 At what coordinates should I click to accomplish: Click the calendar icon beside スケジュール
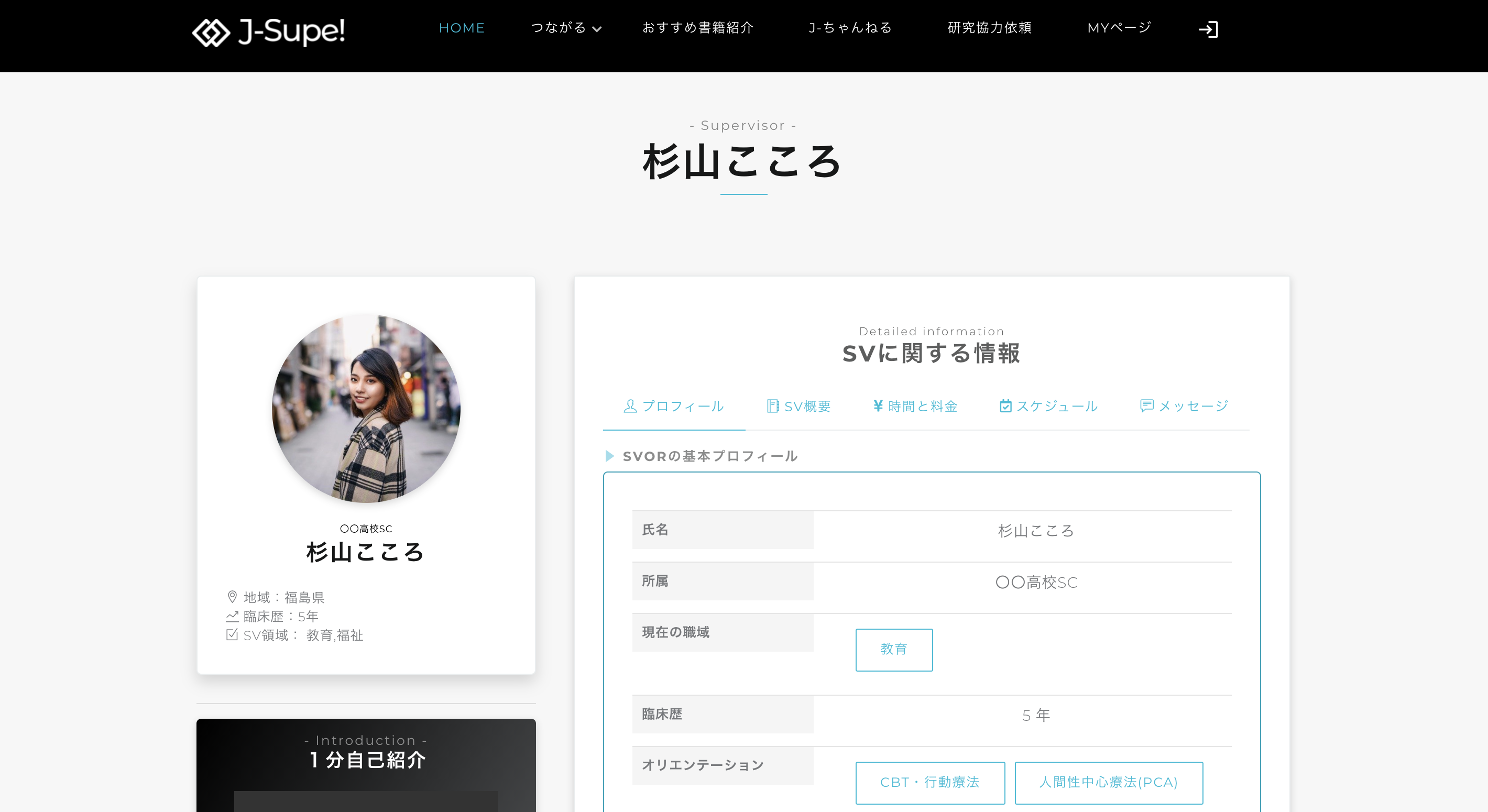pos(1005,406)
